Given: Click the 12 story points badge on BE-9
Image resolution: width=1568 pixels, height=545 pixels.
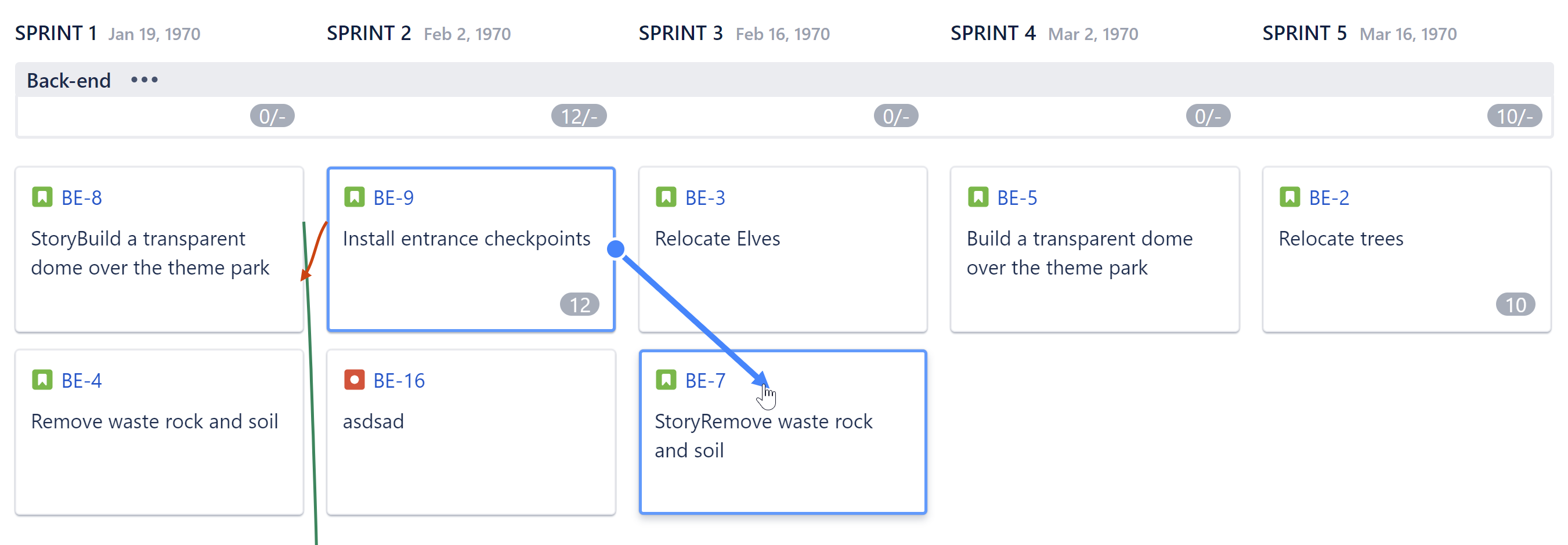Looking at the screenshot, I should tap(579, 305).
